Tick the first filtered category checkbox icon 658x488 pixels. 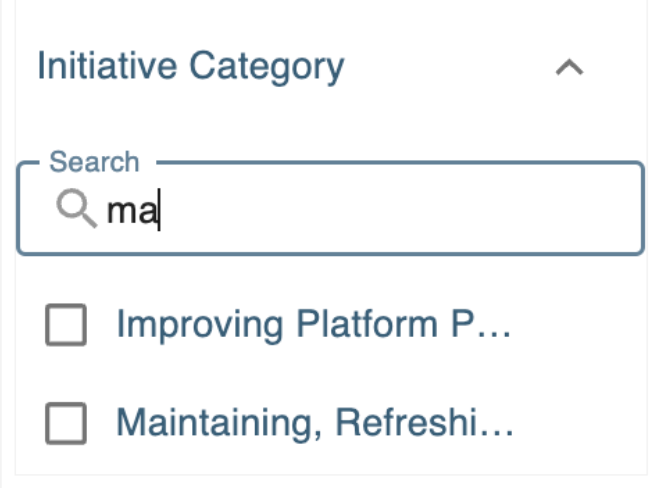coord(66,326)
